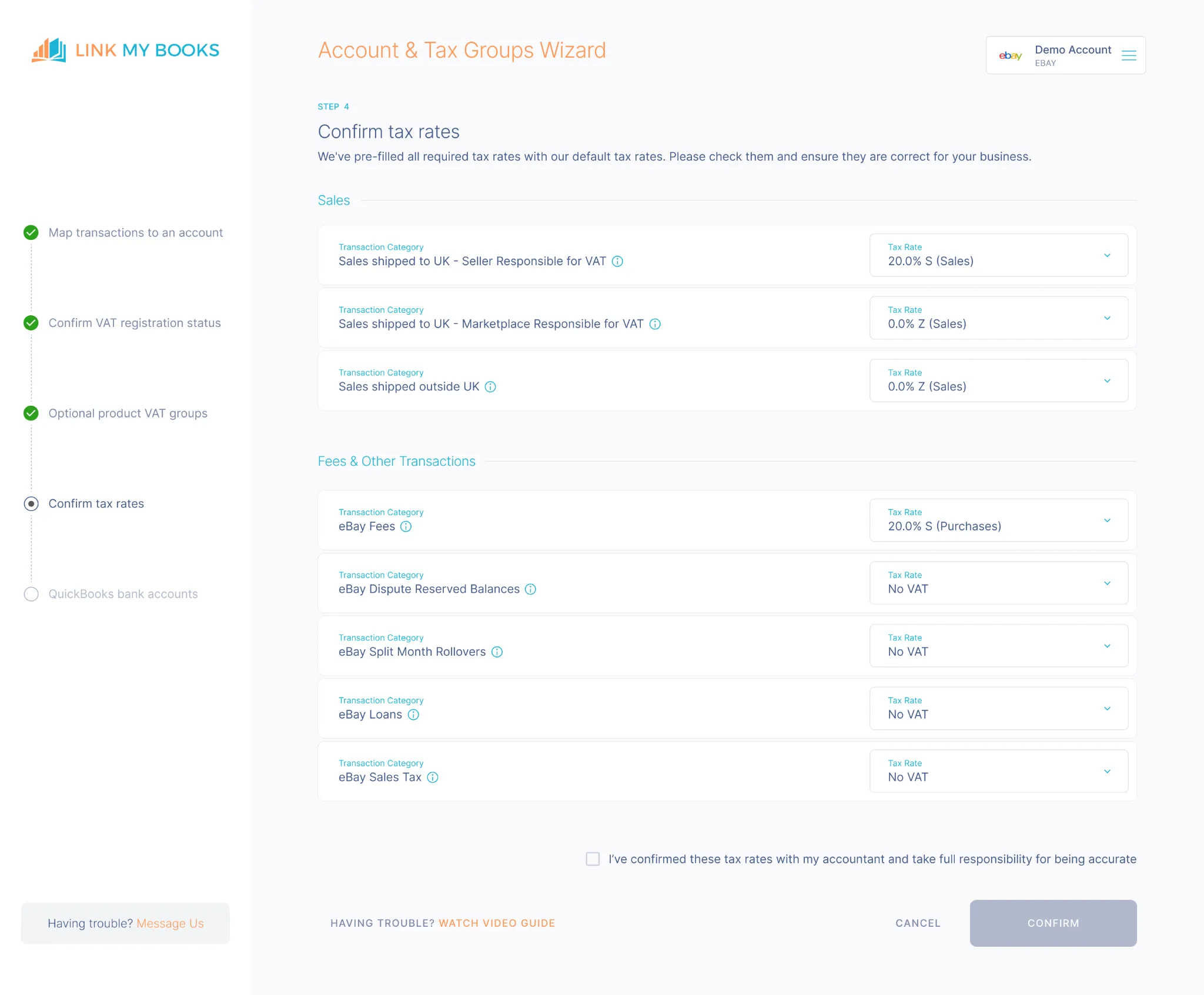Open tax rate dropdown for Seller Responsible sales
The height and width of the screenshot is (995, 1204).
(x=998, y=255)
